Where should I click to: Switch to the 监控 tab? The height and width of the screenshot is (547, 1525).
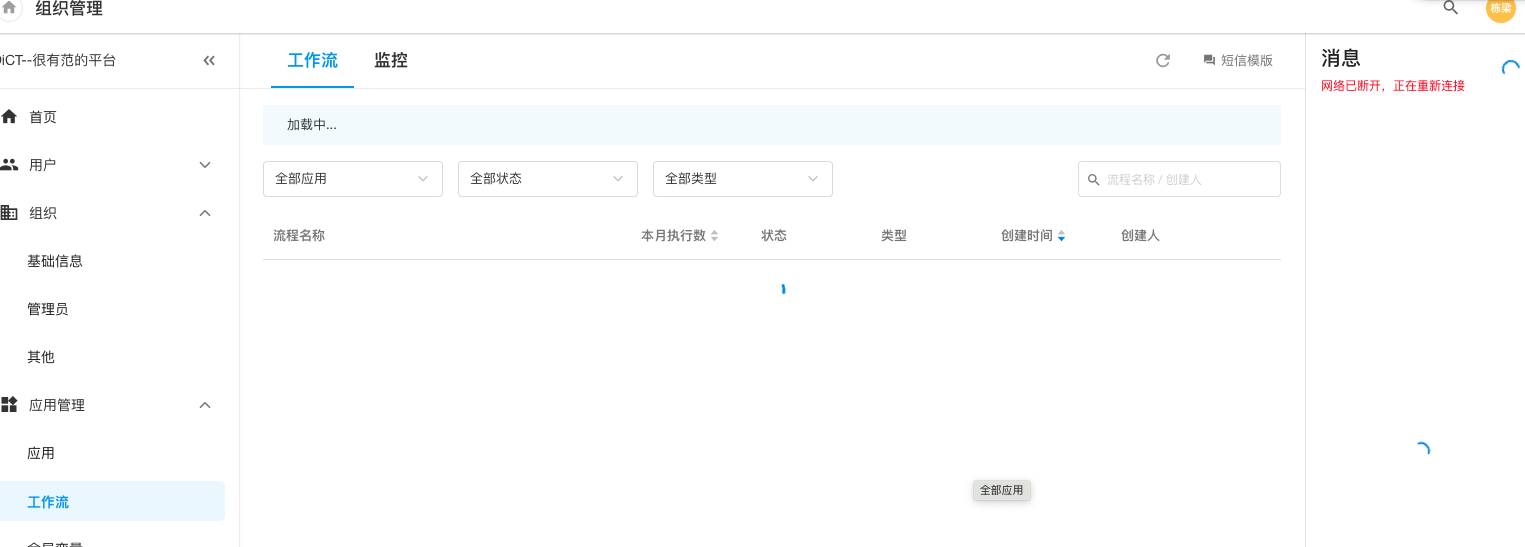[x=391, y=60]
